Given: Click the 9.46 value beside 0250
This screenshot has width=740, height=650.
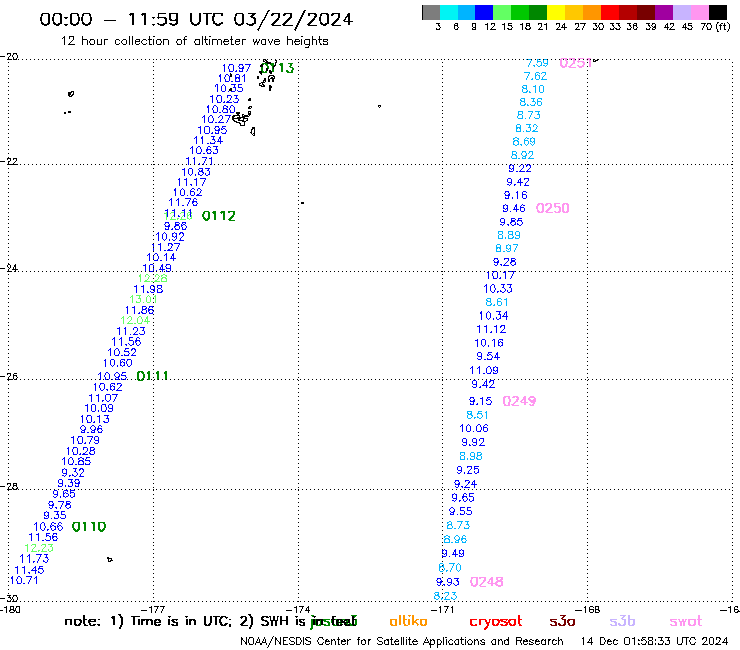Looking at the screenshot, I should pos(514,209).
